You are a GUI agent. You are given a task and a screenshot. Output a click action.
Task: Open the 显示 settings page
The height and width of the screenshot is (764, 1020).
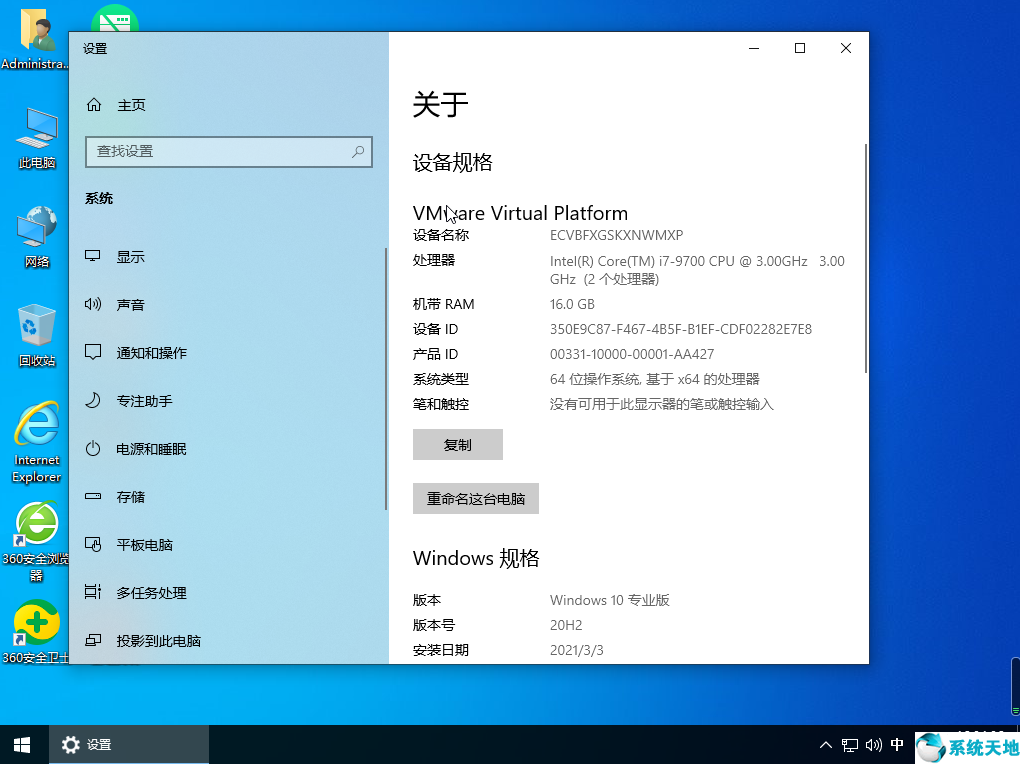click(x=228, y=257)
